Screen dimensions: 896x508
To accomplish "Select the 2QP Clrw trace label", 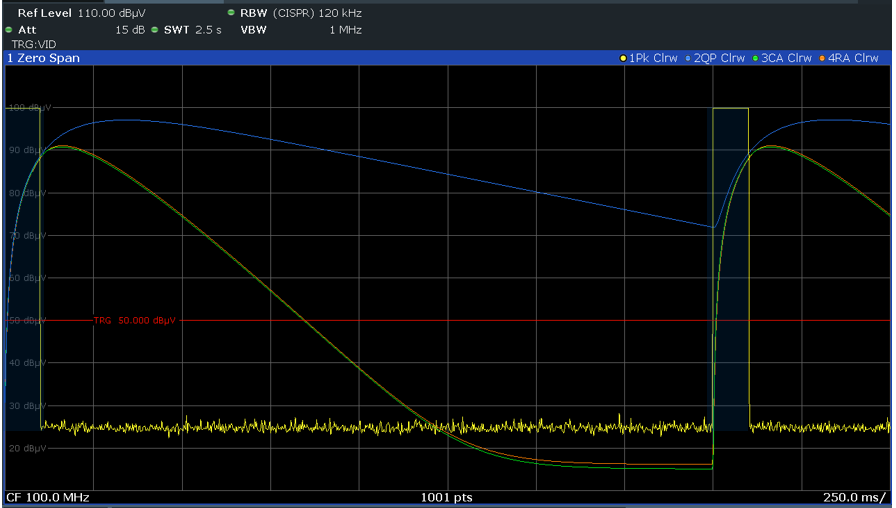I will pyautogui.click(x=719, y=58).
